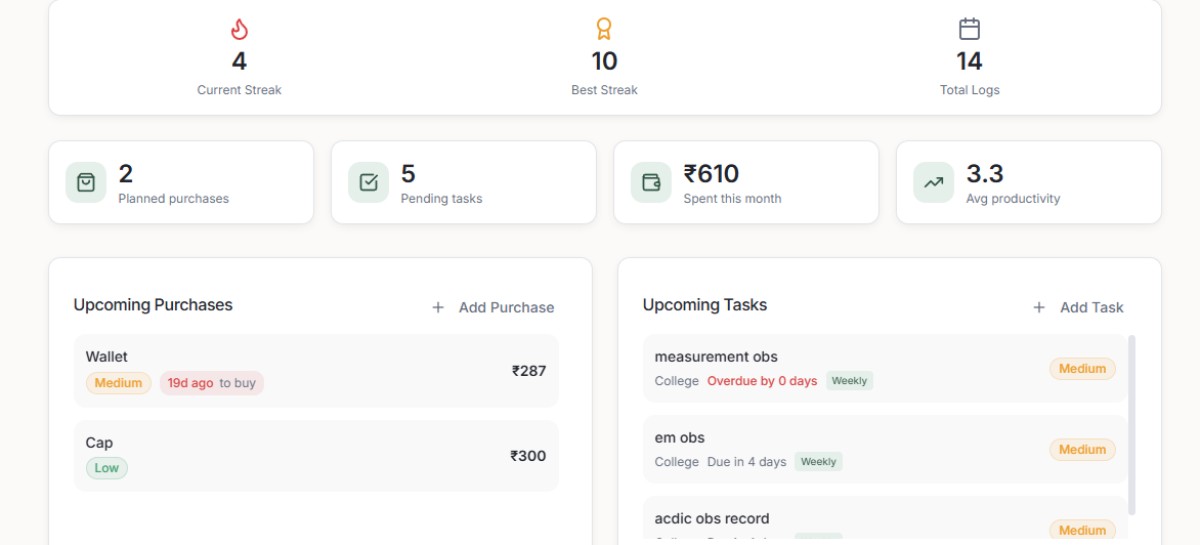
Task: Click the Avg productivity trend icon
Action: click(x=933, y=182)
